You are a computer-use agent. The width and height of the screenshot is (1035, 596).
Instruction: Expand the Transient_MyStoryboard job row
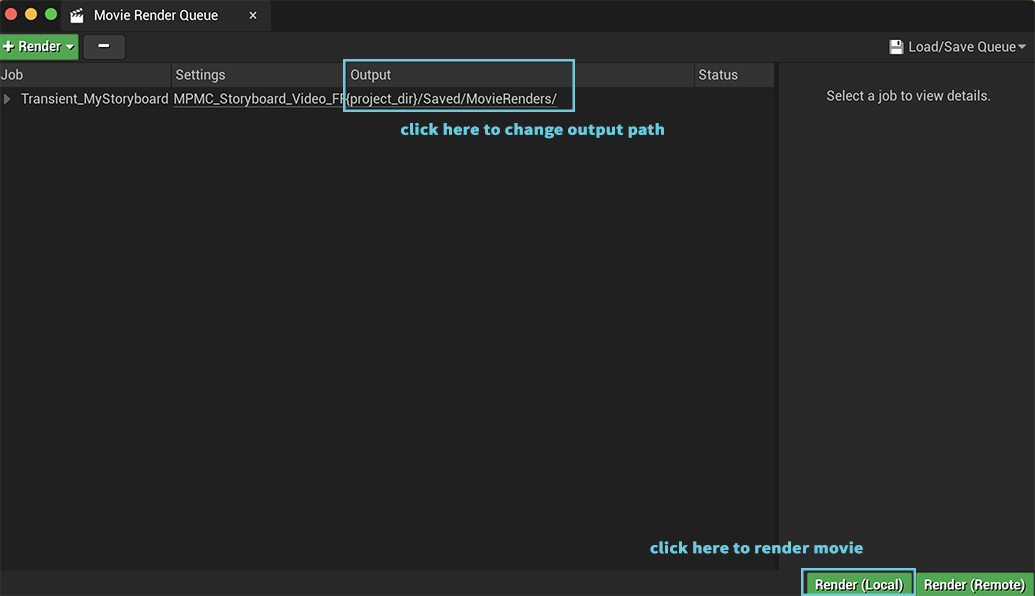click(7, 98)
